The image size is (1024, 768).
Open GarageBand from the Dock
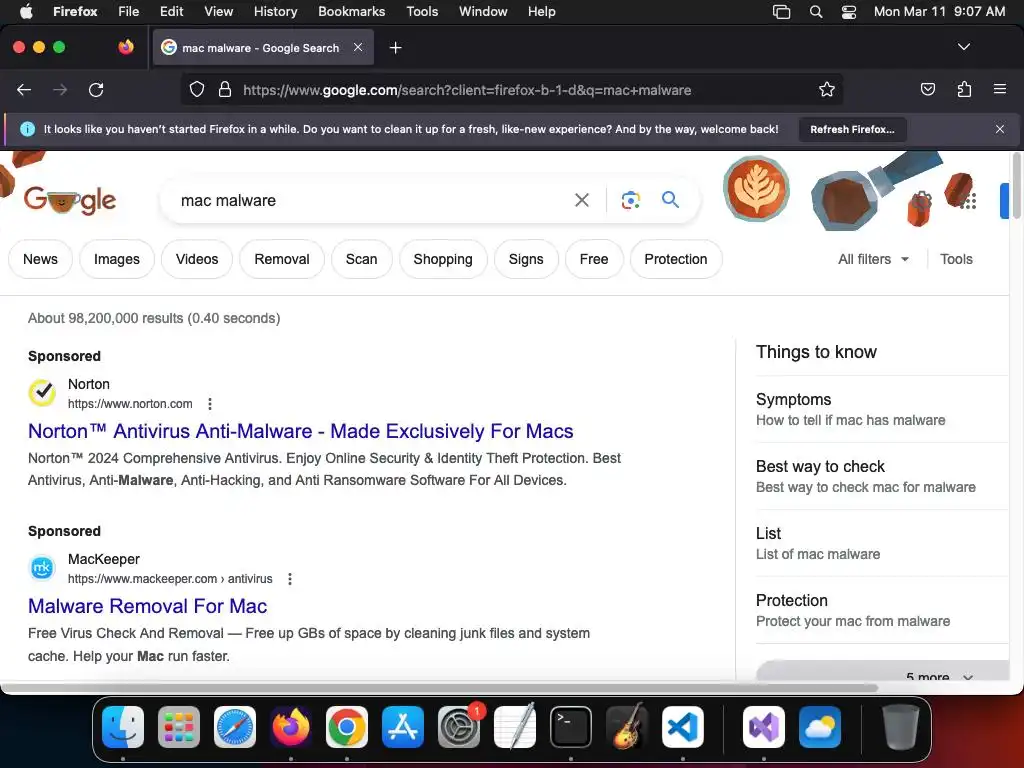[x=627, y=727]
